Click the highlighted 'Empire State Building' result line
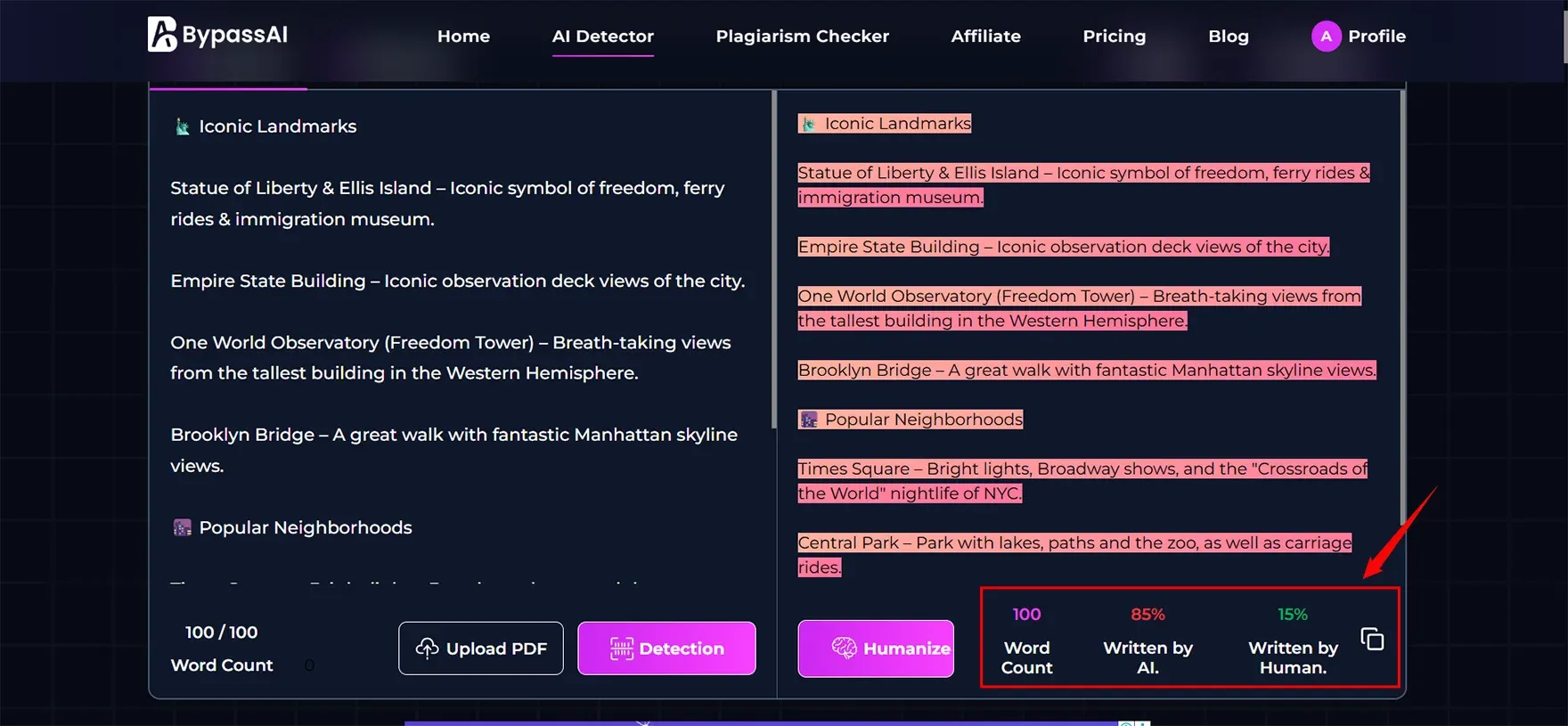The image size is (1568, 726). click(x=1064, y=247)
